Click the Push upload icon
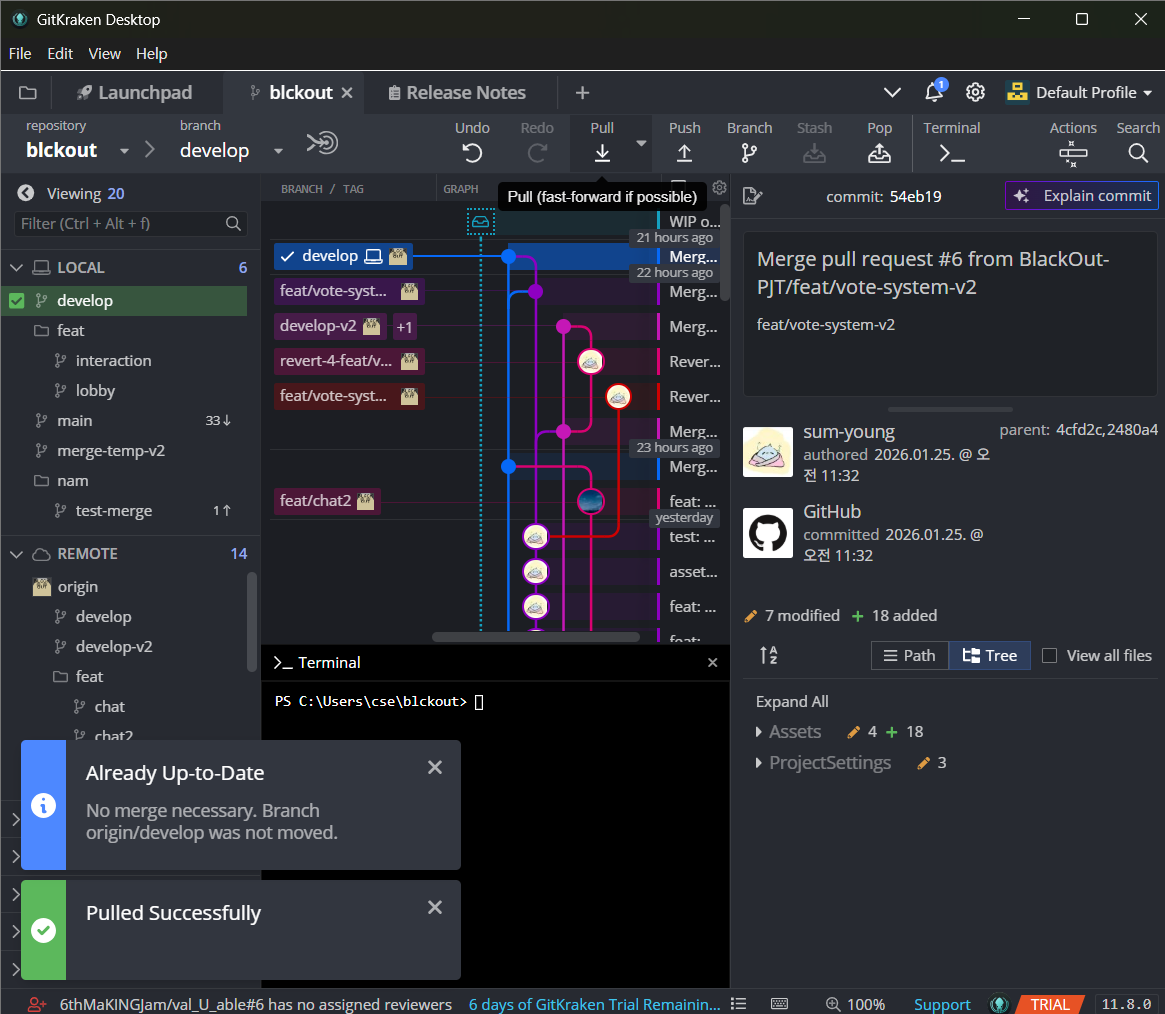This screenshot has width=1165, height=1014. point(684,154)
